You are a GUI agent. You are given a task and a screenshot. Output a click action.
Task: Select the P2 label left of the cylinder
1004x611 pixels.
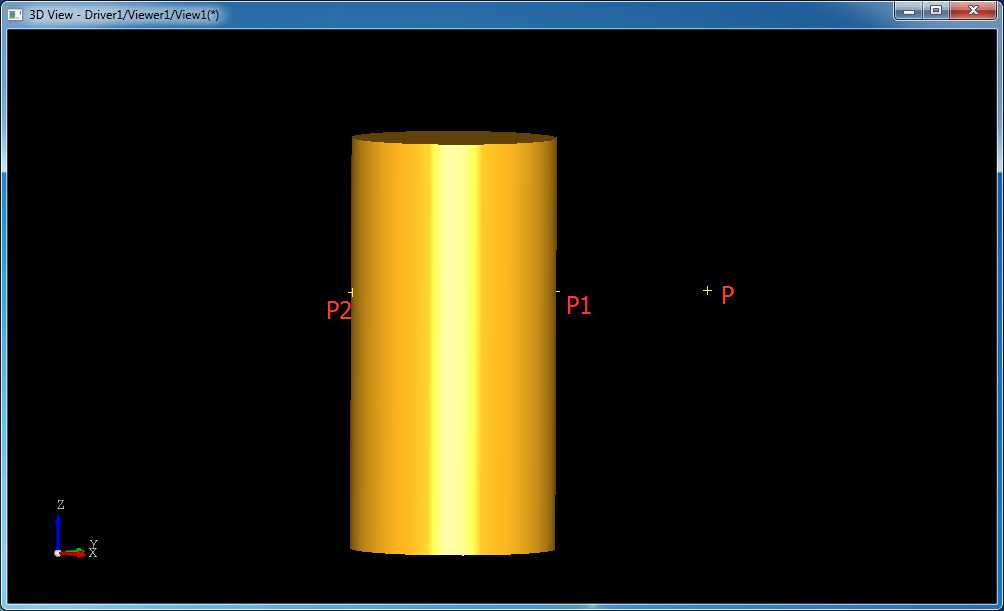click(x=339, y=310)
